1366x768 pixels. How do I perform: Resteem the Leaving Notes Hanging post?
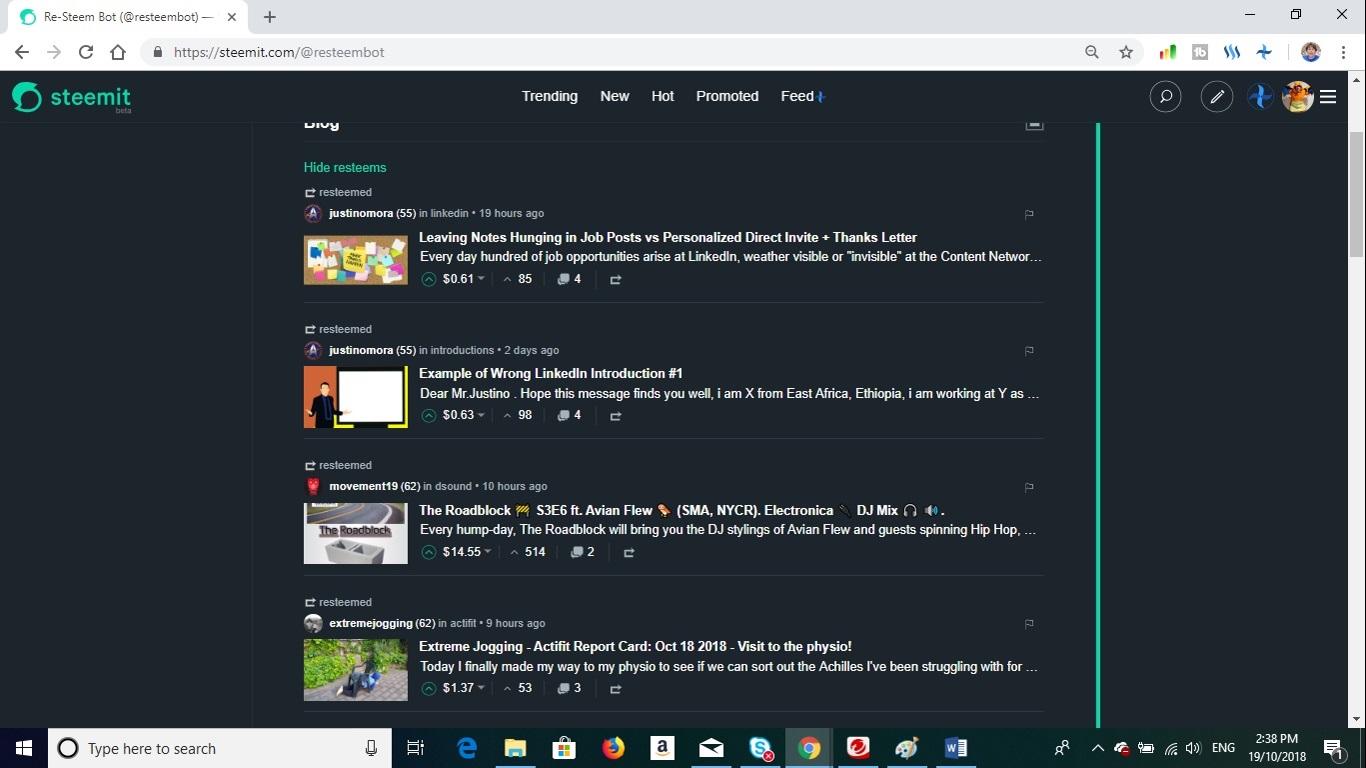(x=615, y=280)
